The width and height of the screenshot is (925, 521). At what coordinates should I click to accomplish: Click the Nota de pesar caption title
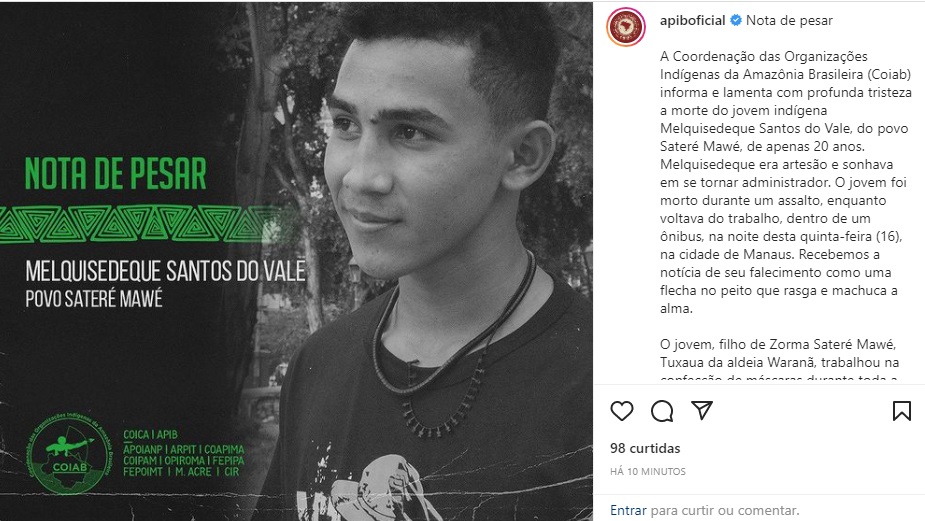pyautogui.click(x=789, y=21)
